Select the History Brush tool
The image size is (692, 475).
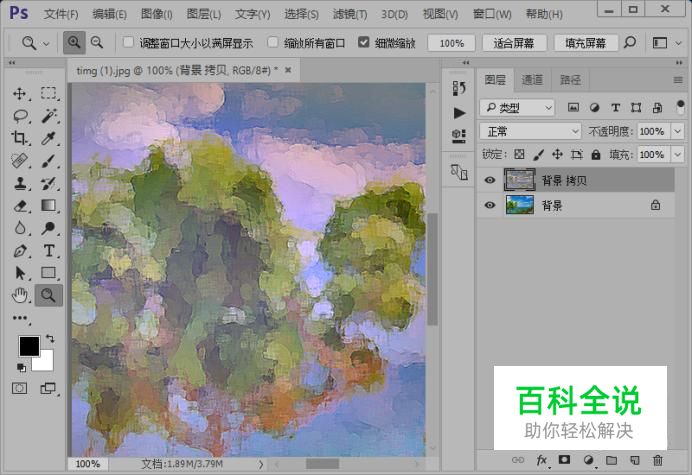pyautogui.click(x=49, y=183)
